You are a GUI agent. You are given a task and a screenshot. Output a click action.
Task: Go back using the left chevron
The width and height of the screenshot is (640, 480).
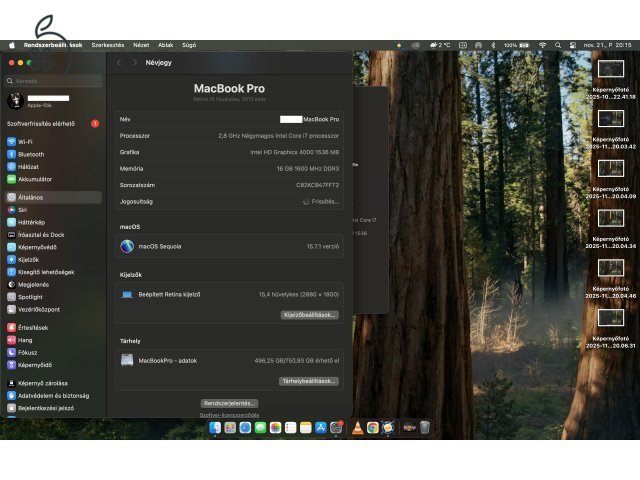click(x=119, y=62)
